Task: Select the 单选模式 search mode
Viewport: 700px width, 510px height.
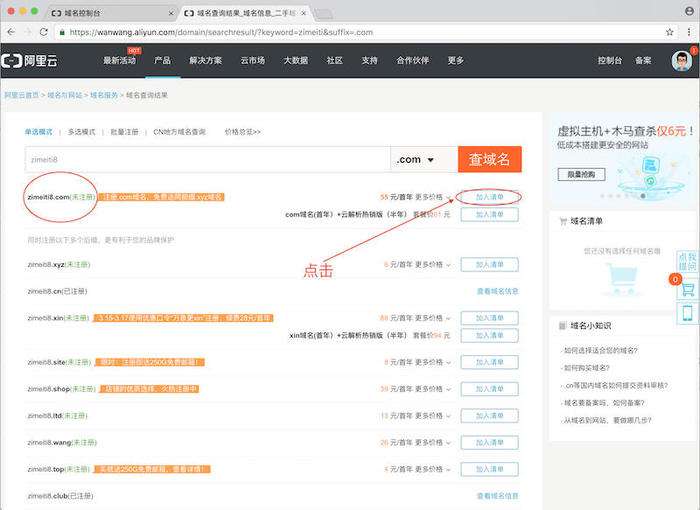Action: click(x=38, y=132)
